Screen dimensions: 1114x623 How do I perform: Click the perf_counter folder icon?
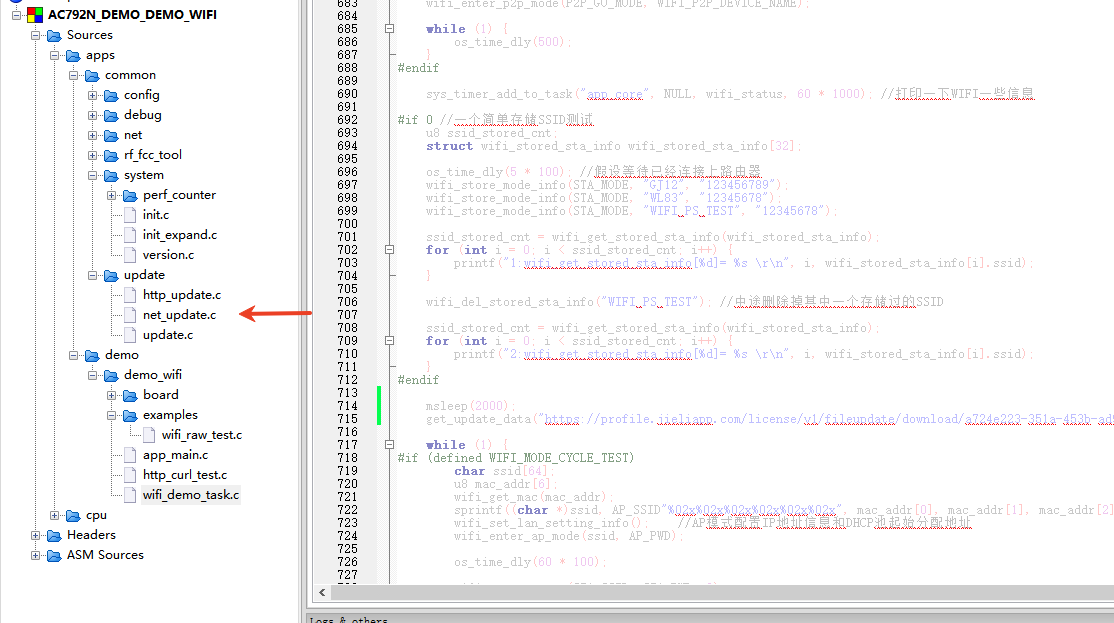(131, 195)
